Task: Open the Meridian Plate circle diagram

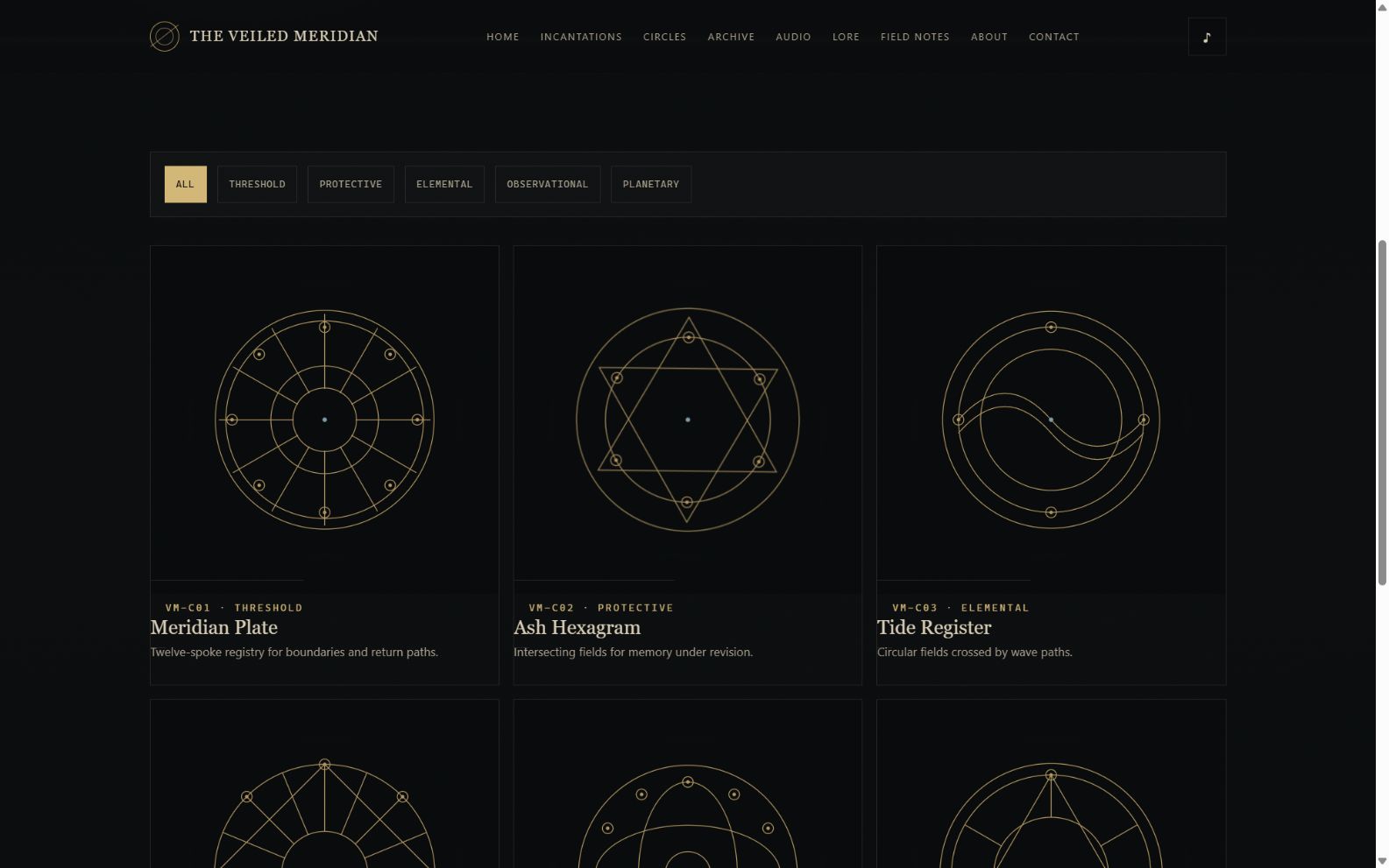Action: [324, 420]
